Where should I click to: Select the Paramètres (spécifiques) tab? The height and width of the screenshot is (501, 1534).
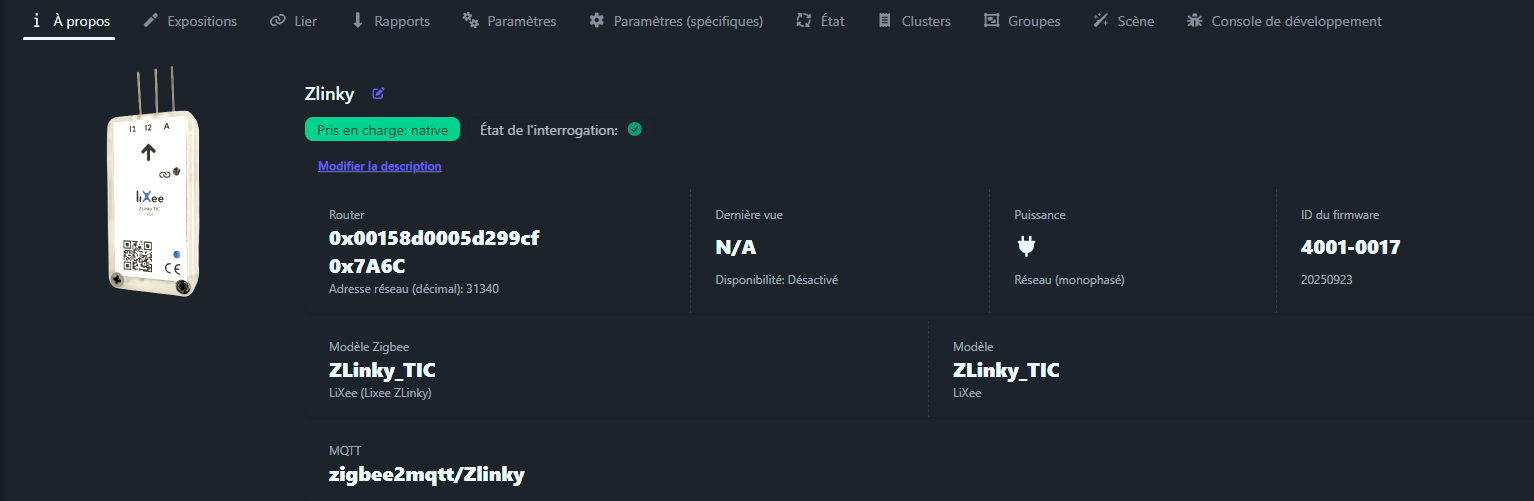(x=676, y=21)
